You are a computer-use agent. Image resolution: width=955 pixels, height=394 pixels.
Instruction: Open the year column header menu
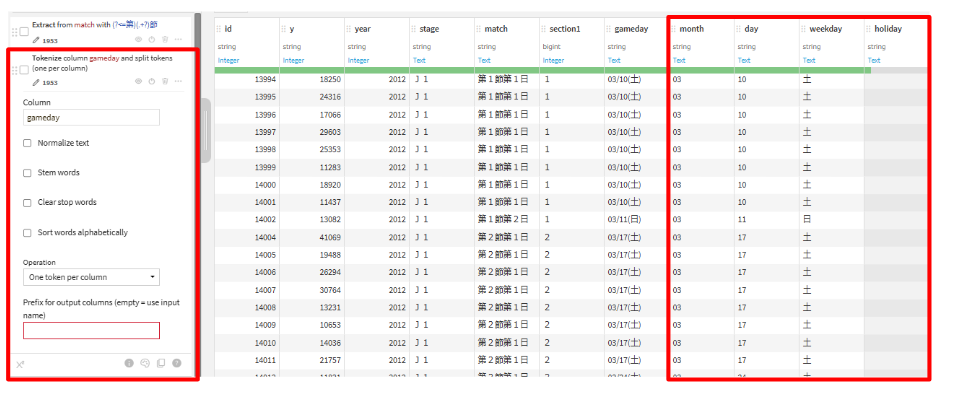pos(362,29)
